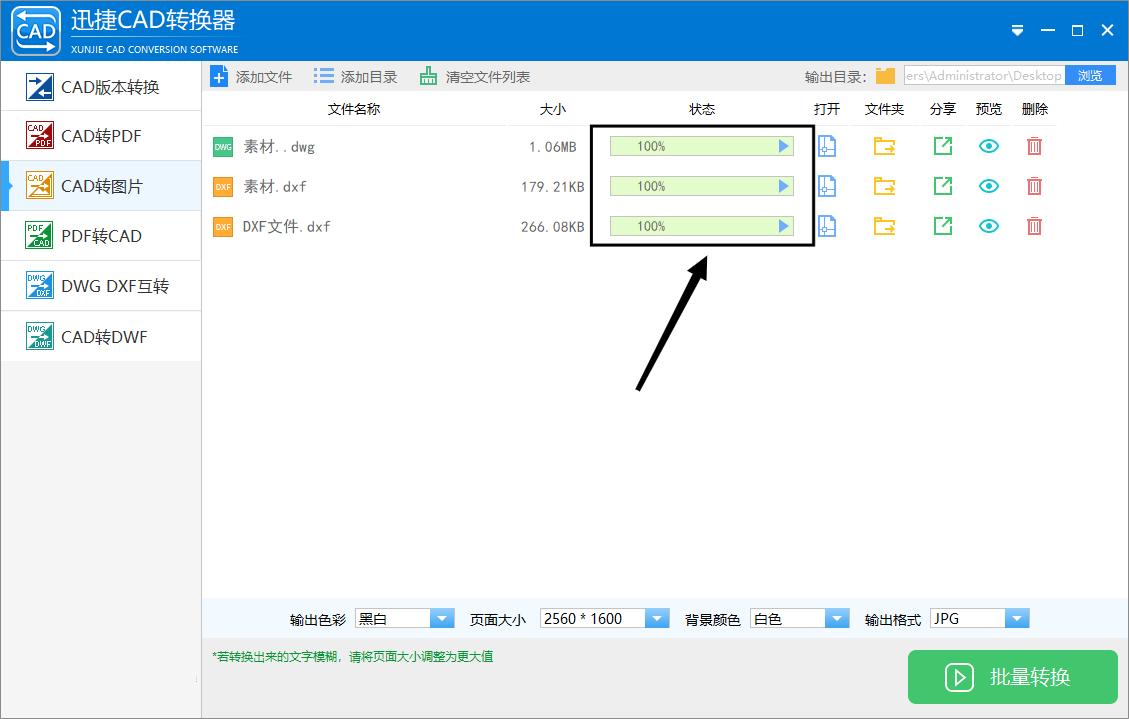This screenshot has width=1129, height=719.
Task: Click the 清空文件列表 clear list icon
Action: point(427,75)
